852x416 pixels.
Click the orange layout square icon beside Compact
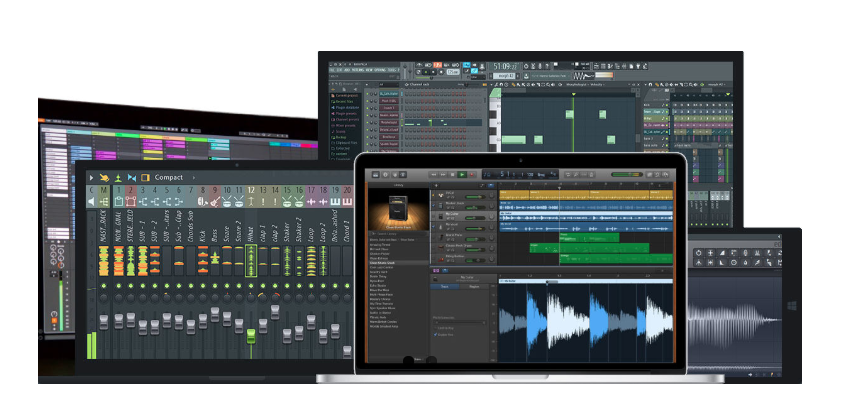[145, 178]
